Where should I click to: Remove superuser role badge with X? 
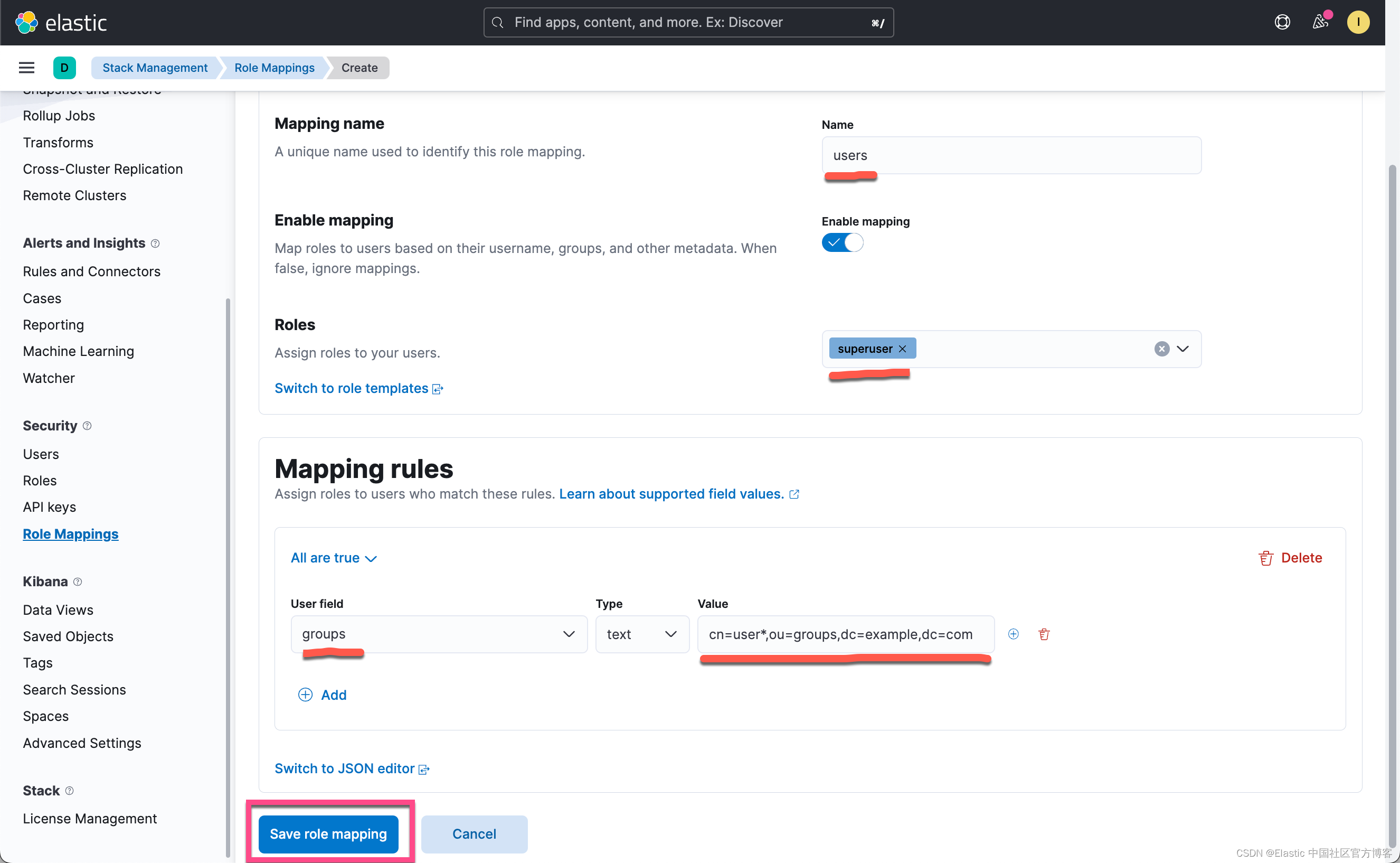[x=903, y=349]
